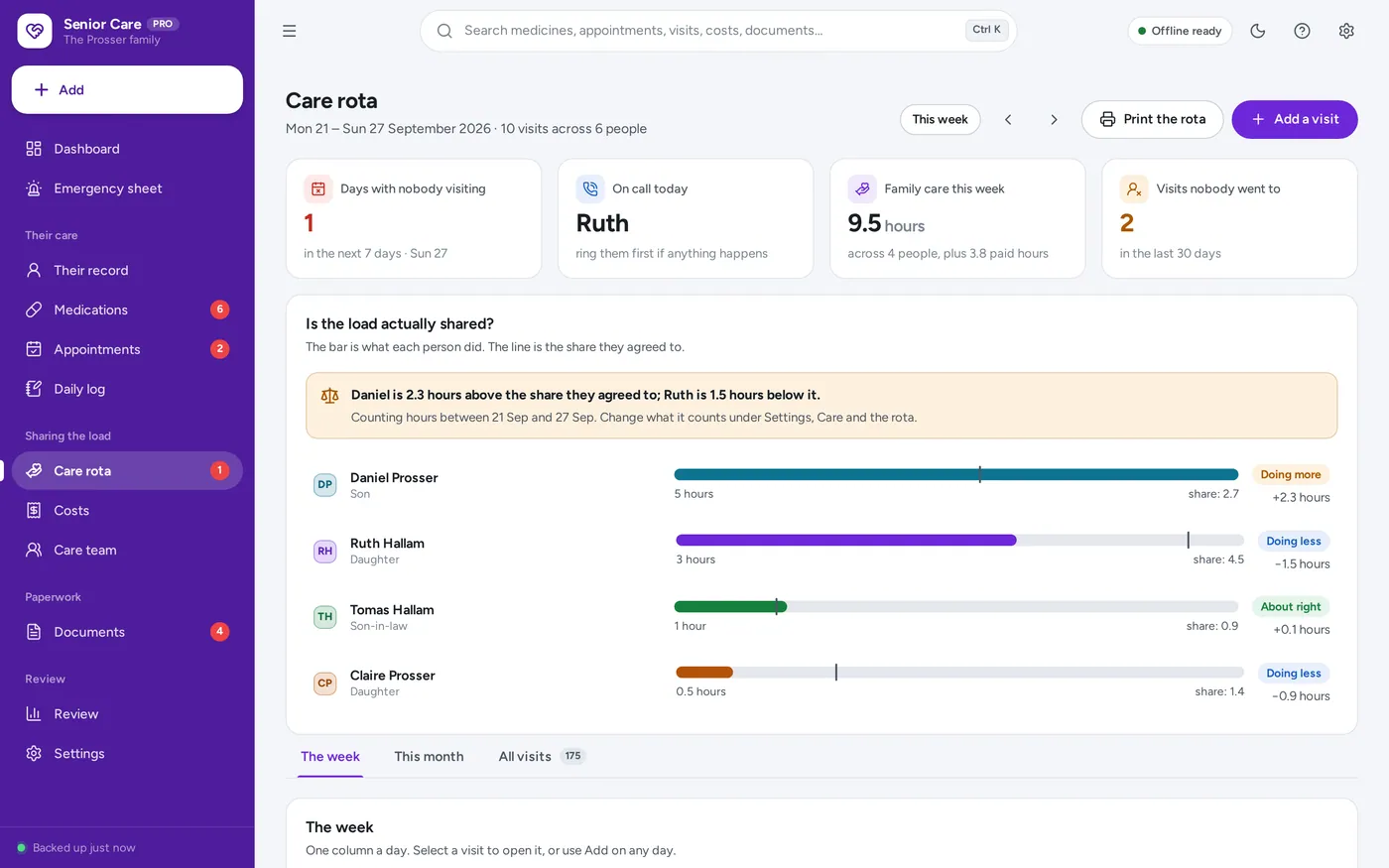Image resolution: width=1389 pixels, height=868 pixels.
Task: Click the Doing more badge for Daniel
Action: [1291, 474]
